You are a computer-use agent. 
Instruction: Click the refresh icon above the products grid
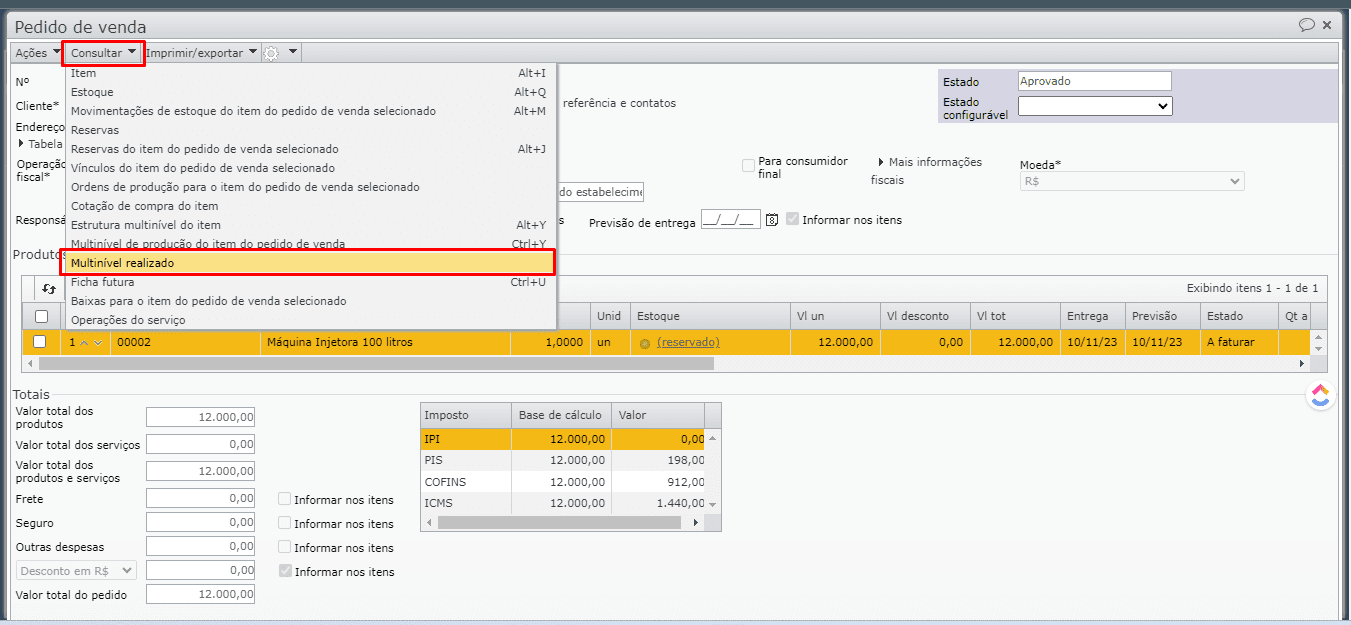pos(48,288)
